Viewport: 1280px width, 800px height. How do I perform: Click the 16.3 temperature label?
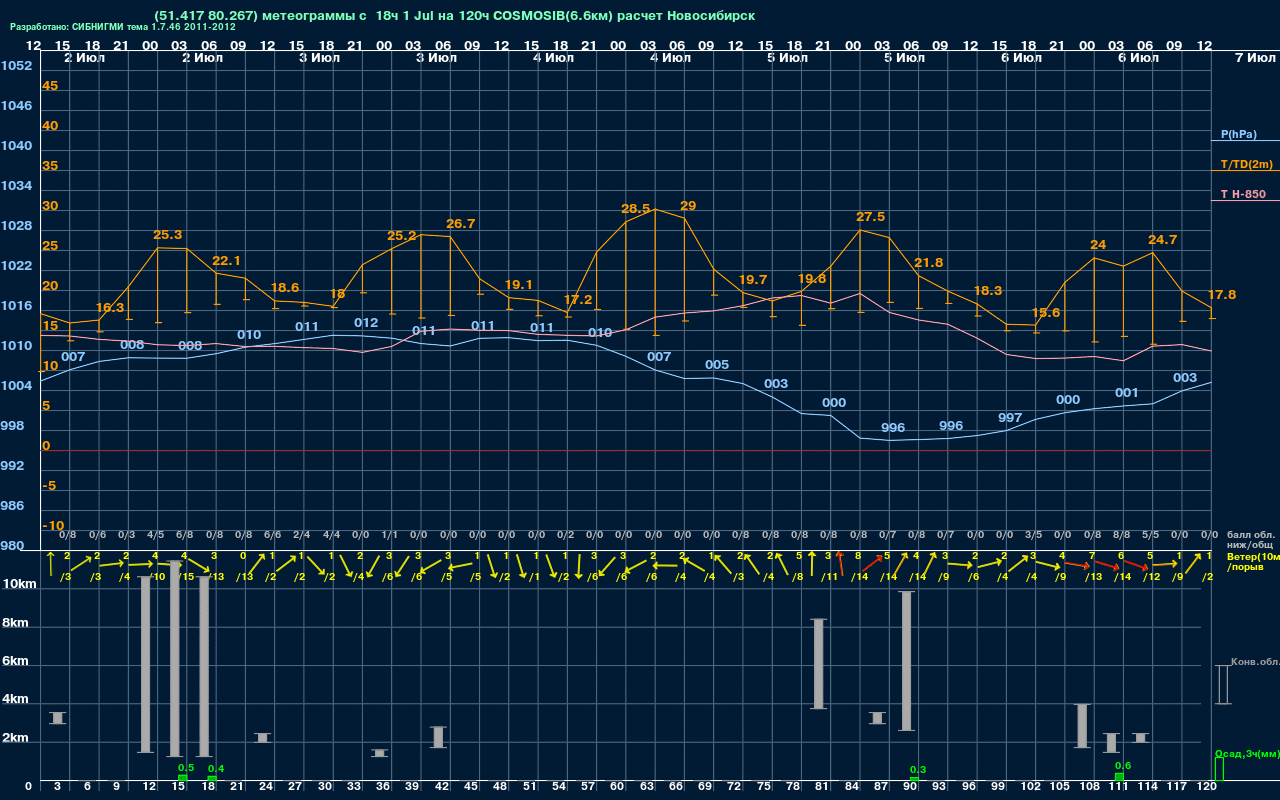tap(110, 308)
